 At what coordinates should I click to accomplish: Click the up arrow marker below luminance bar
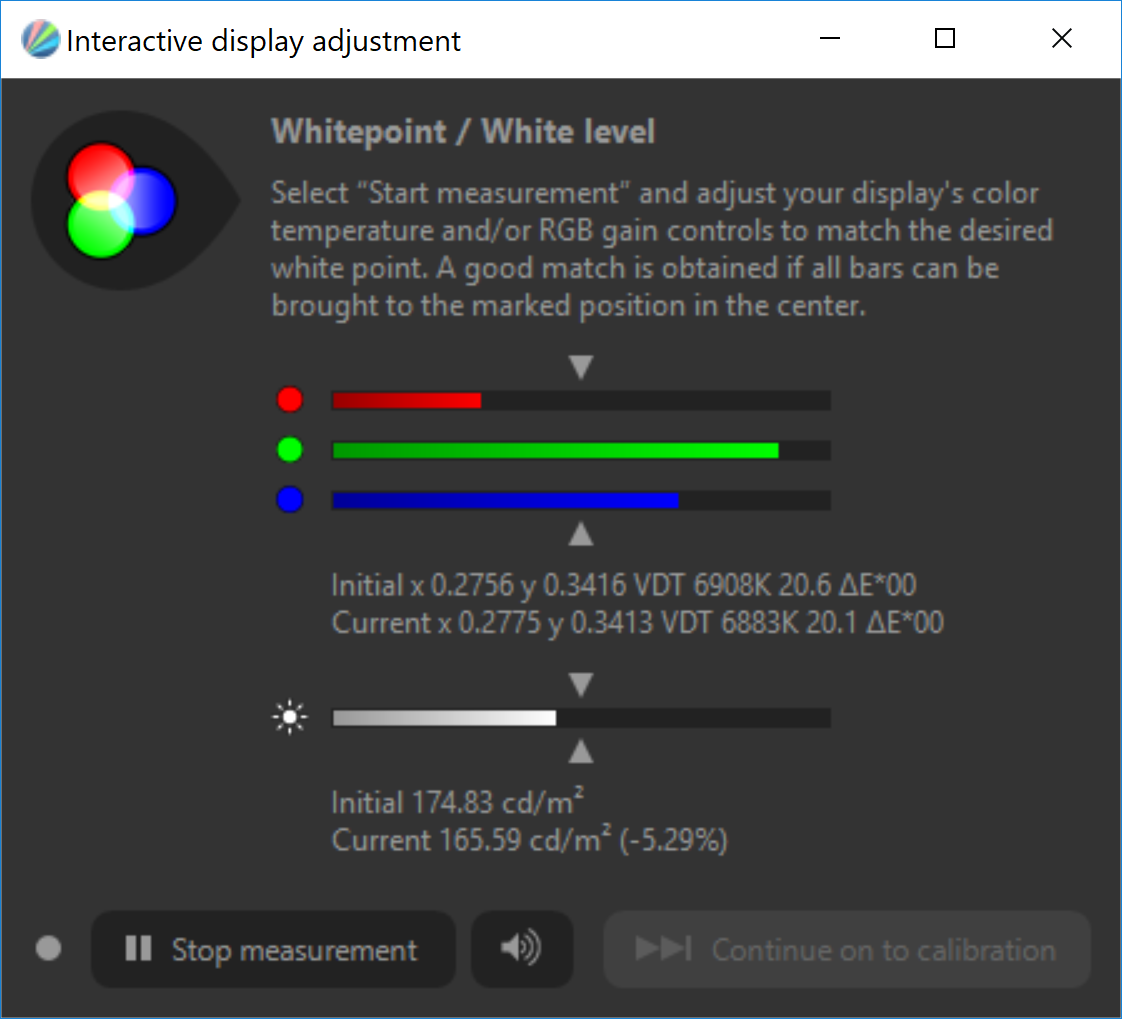581,751
